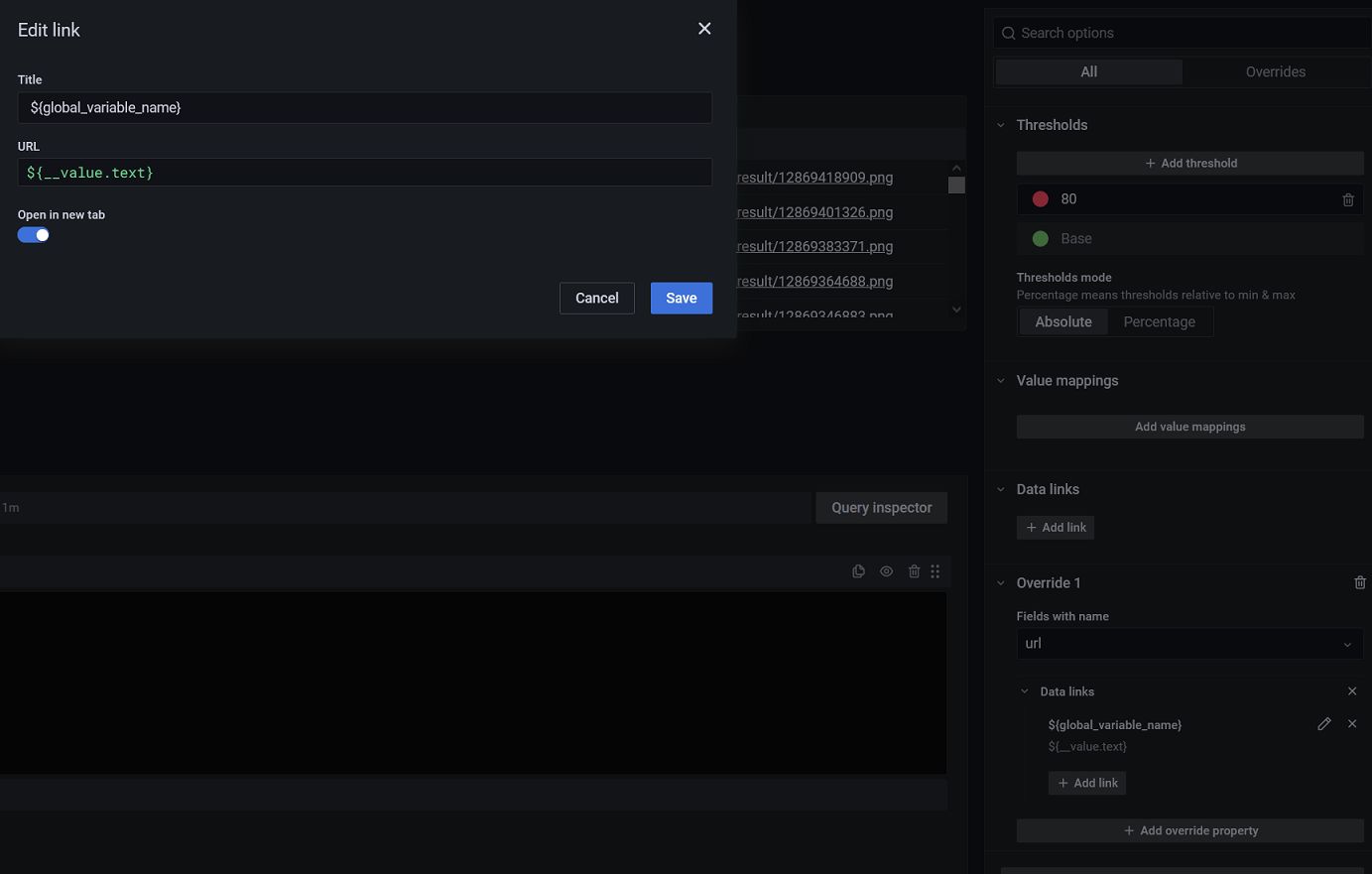
Task: Open the Query inspector
Action: tap(882, 508)
